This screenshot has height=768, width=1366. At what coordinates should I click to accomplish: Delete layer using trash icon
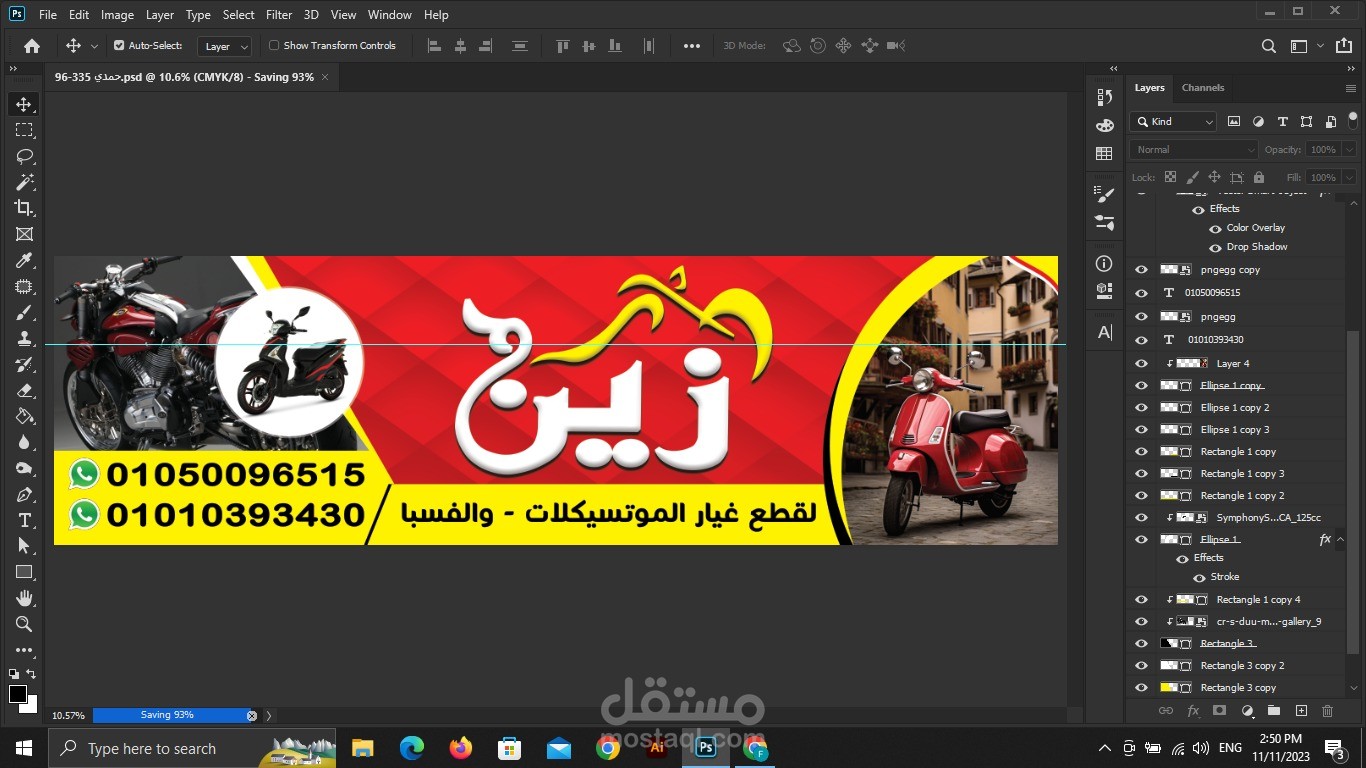1328,711
